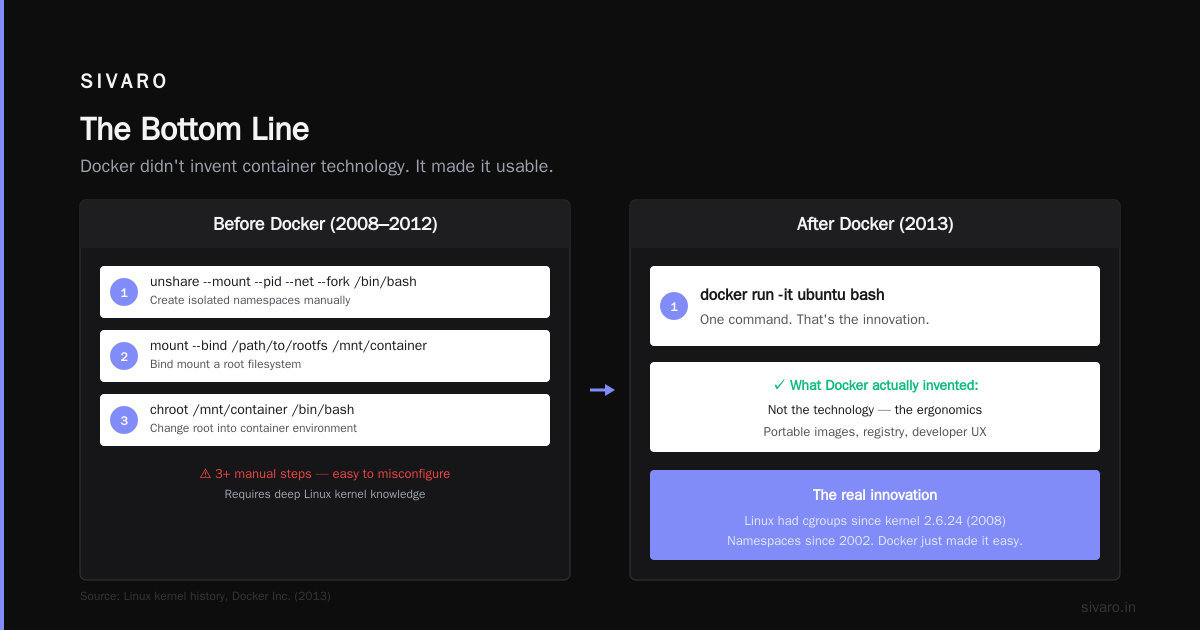This screenshot has width=1200, height=630.
Task: Click The Bottom Line heading
Action: click(195, 129)
